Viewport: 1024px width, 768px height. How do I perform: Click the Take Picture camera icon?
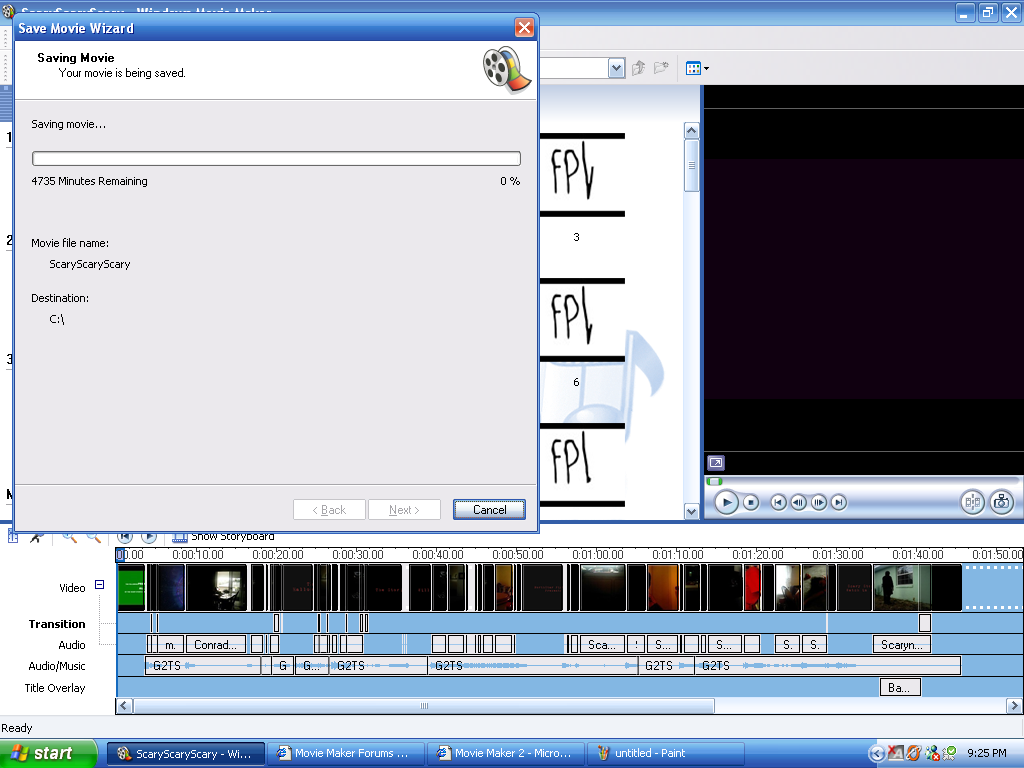1002,502
